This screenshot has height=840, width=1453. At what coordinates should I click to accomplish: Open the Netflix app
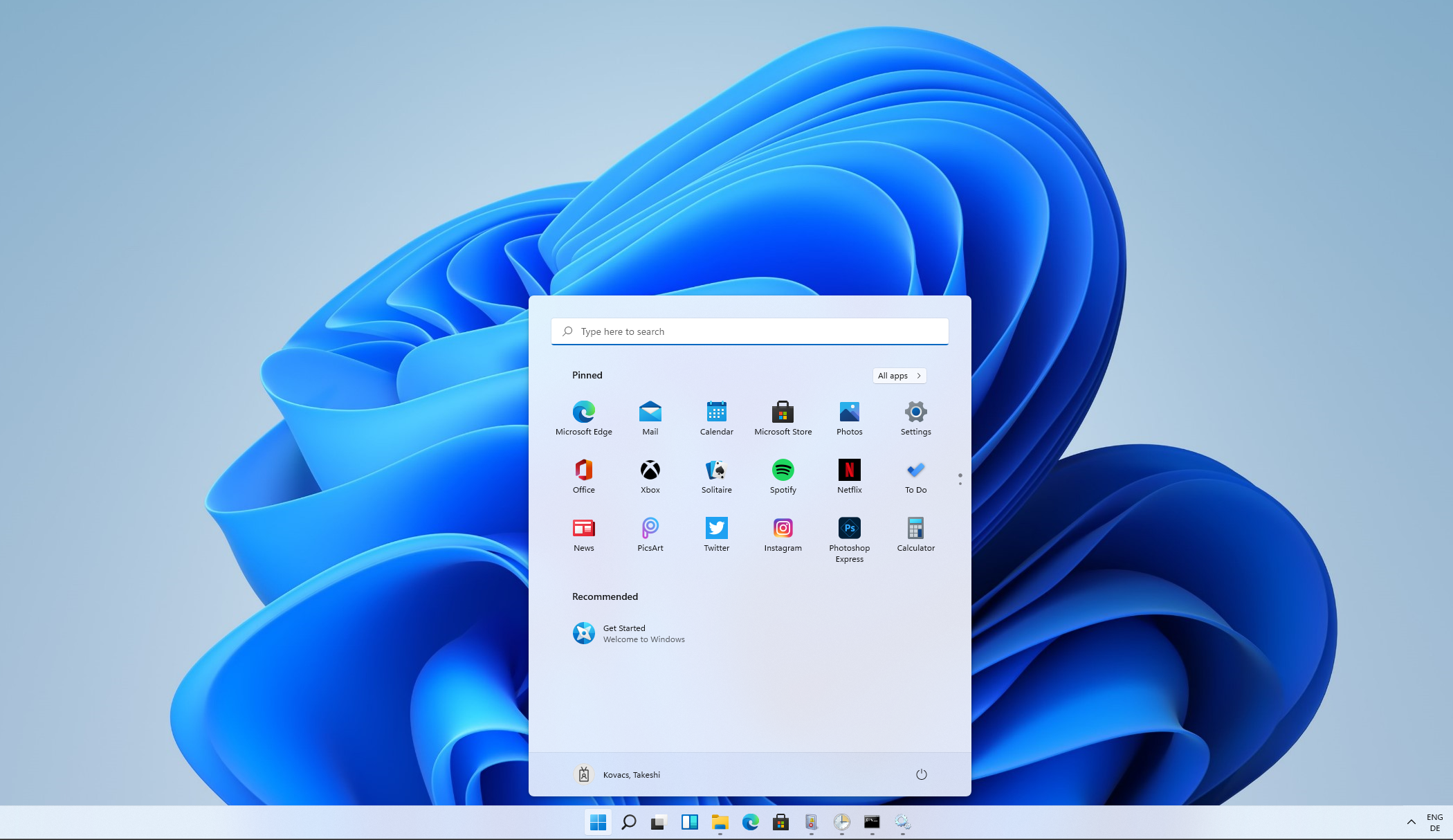(x=849, y=476)
